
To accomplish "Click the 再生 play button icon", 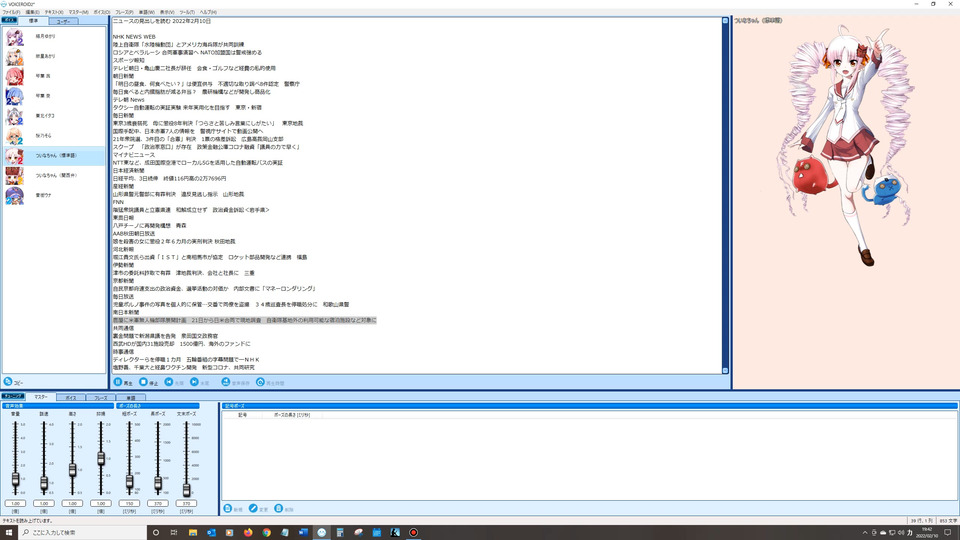I will [x=118, y=382].
